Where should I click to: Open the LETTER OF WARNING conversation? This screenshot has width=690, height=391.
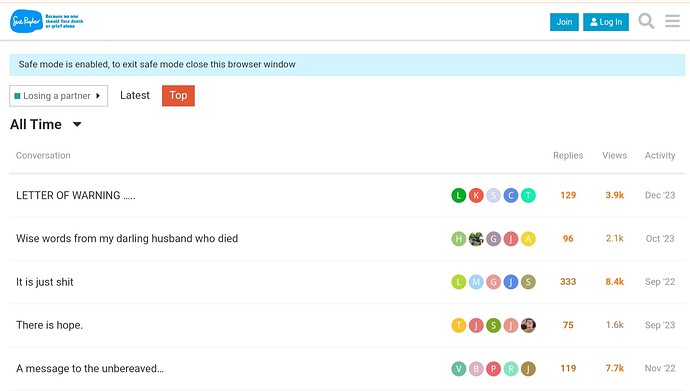[x=76, y=195]
